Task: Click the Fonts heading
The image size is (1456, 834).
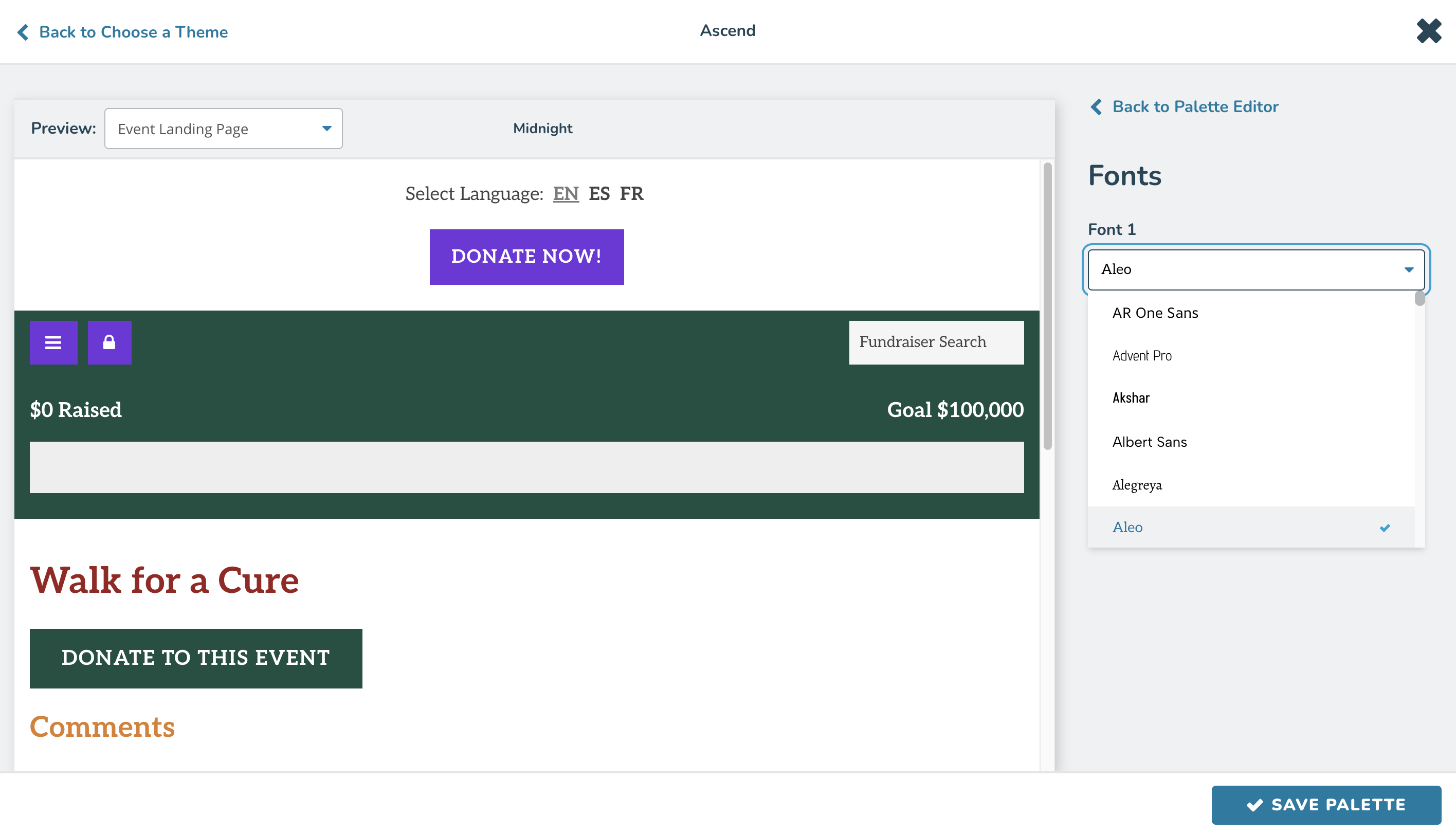Action: 1124,175
